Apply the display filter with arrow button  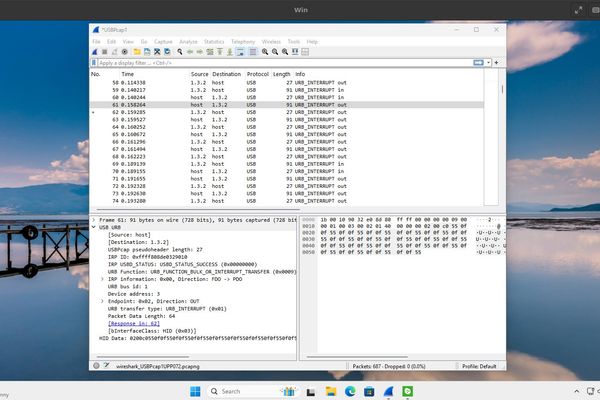point(478,62)
